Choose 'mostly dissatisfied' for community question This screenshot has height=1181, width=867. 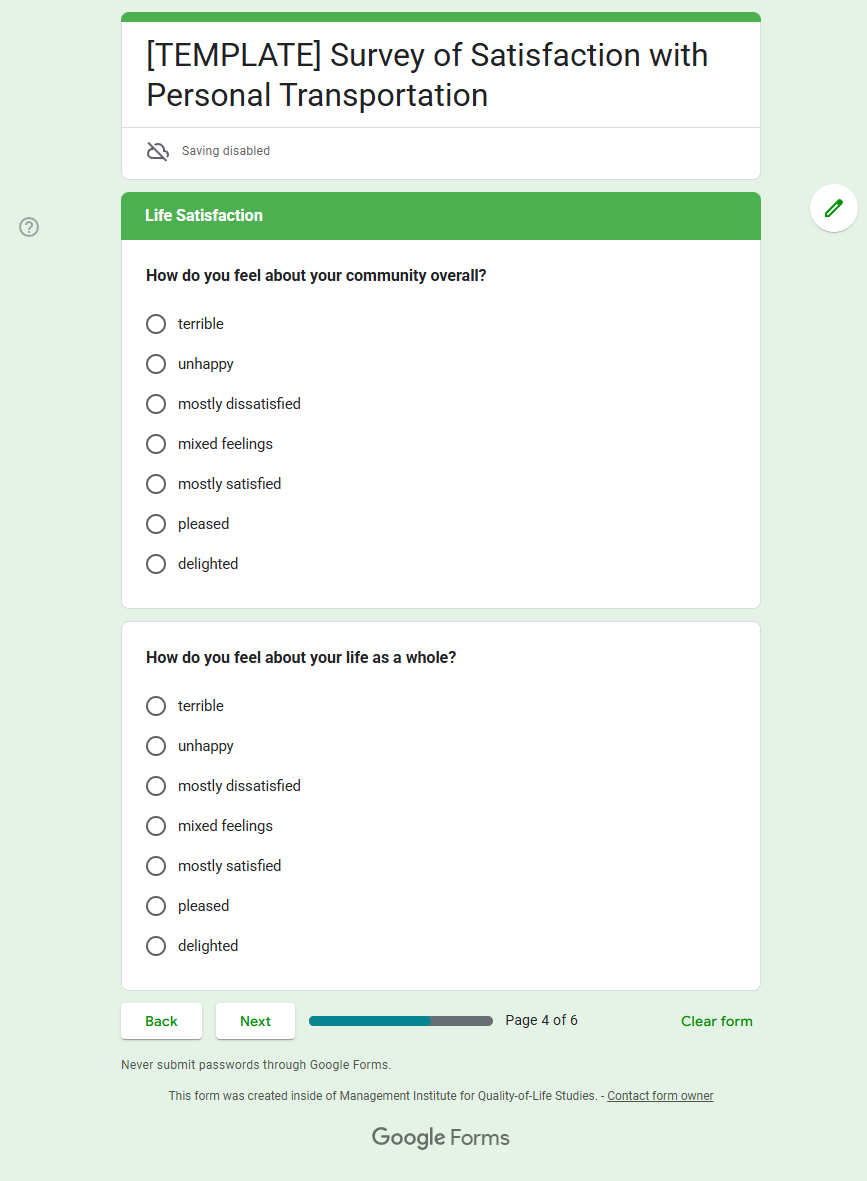[156, 404]
